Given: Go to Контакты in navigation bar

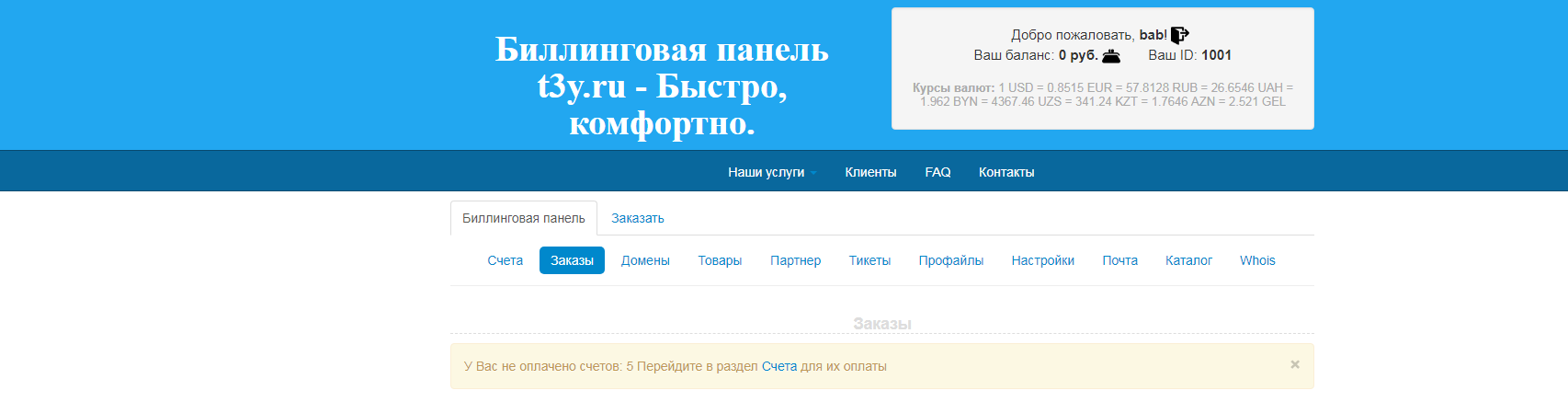Looking at the screenshot, I should [1006, 172].
